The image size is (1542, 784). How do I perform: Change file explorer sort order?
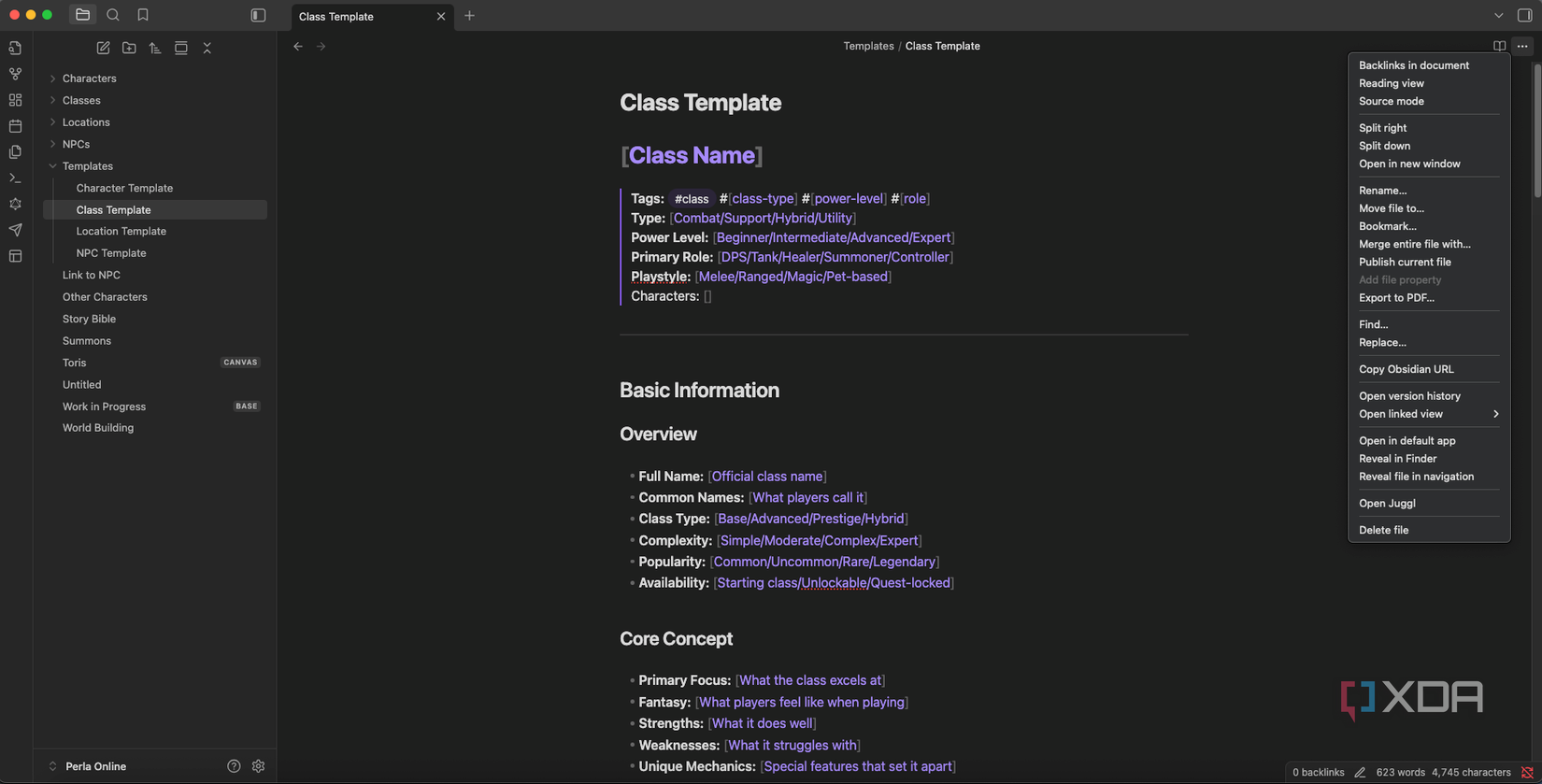point(155,48)
